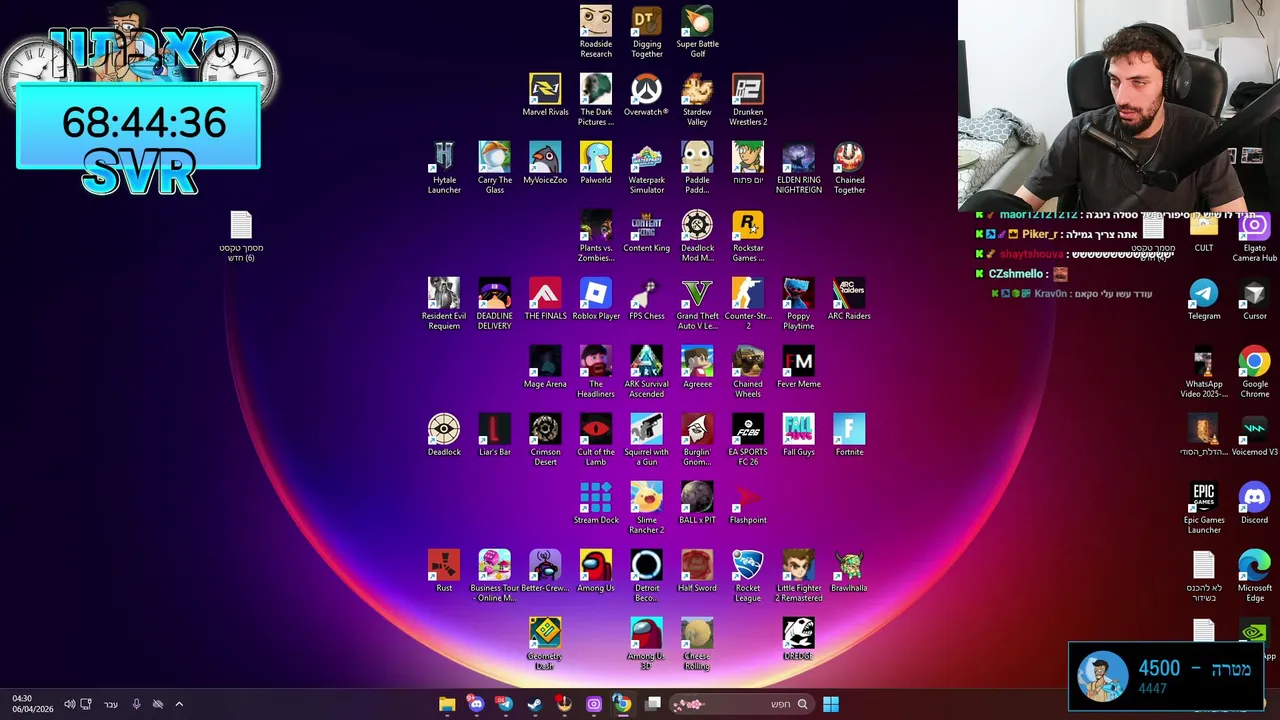Screen dimensions: 1280x720
Task: Click the taskbar search box
Action: pyautogui.click(x=740, y=704)
